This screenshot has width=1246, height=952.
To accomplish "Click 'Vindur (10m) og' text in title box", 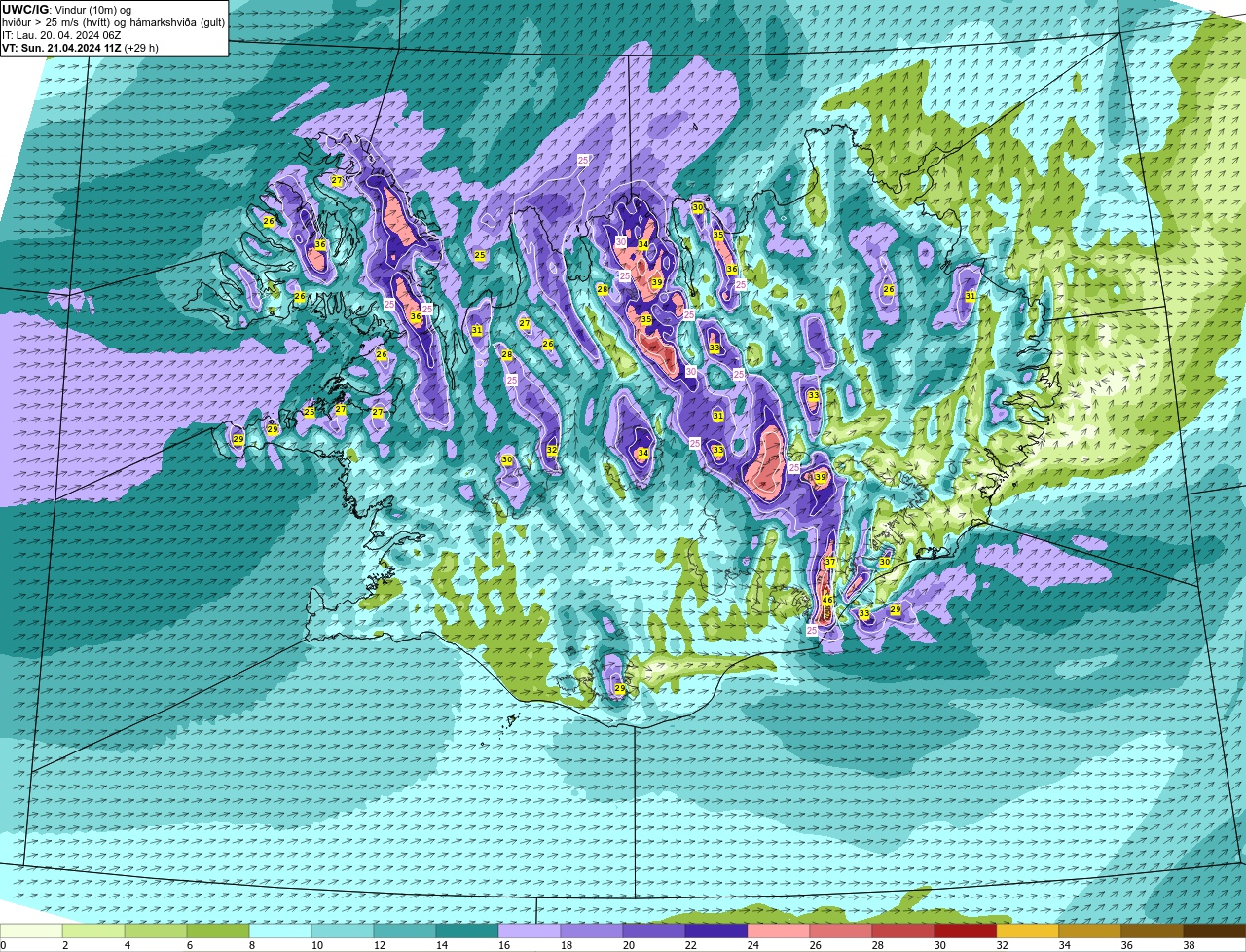I will (x=92, y=10).
